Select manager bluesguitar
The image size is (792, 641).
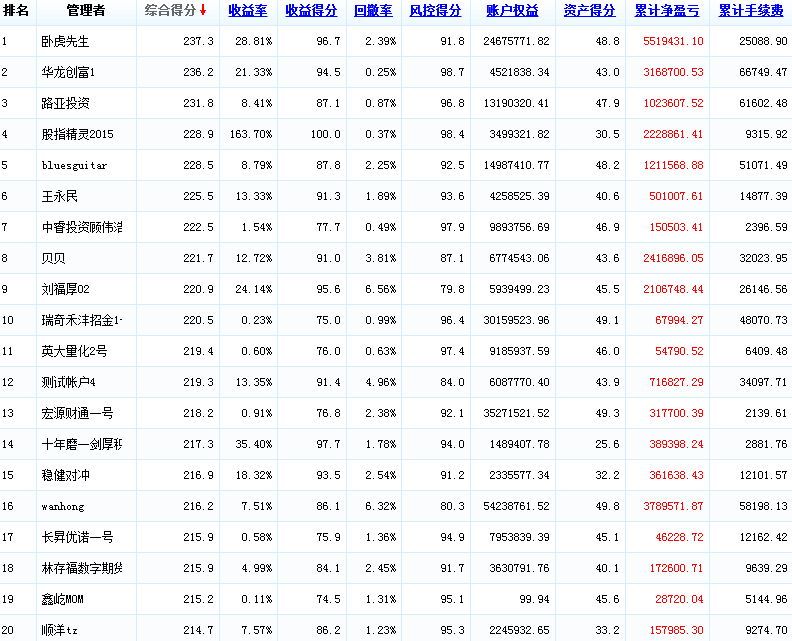click(74, 165)
